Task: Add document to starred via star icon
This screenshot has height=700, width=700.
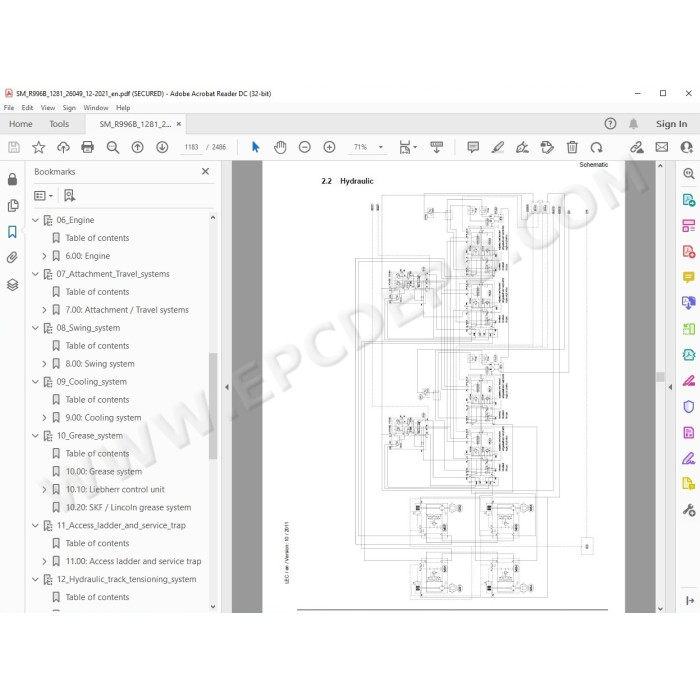Action: coord(39,147)
